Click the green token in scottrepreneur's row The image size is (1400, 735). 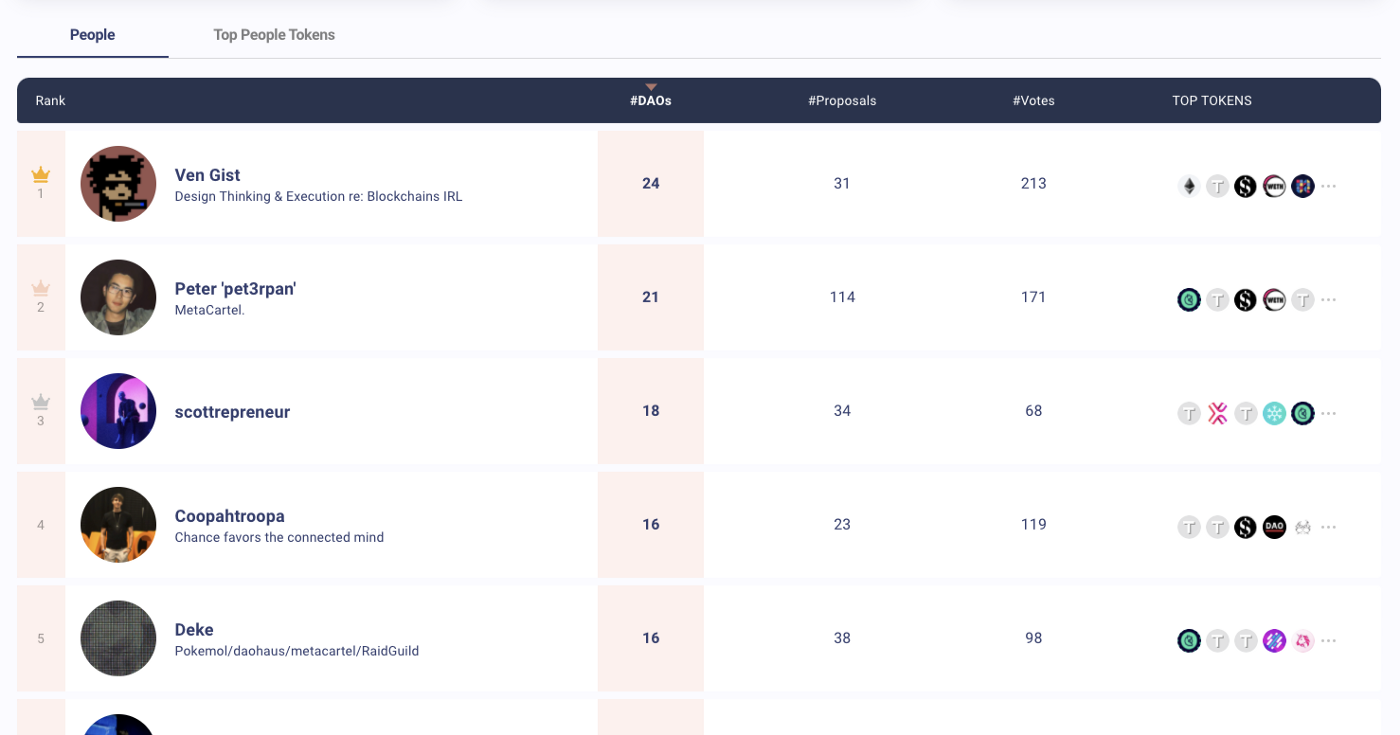(1302, 413)
